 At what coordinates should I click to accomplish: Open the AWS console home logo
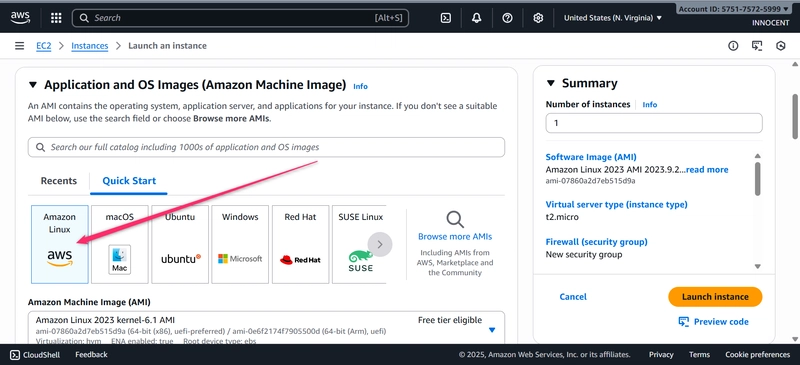[20, 18]
